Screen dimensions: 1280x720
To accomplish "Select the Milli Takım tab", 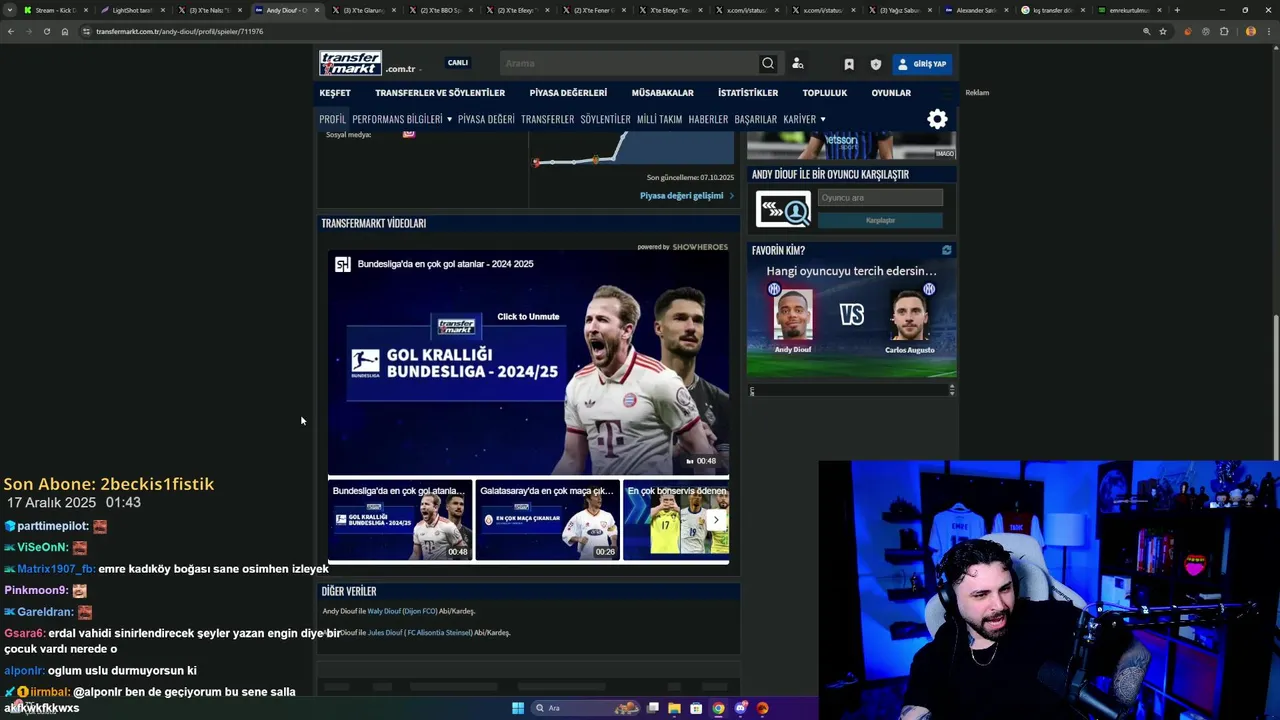I will (x=659, y=119).
